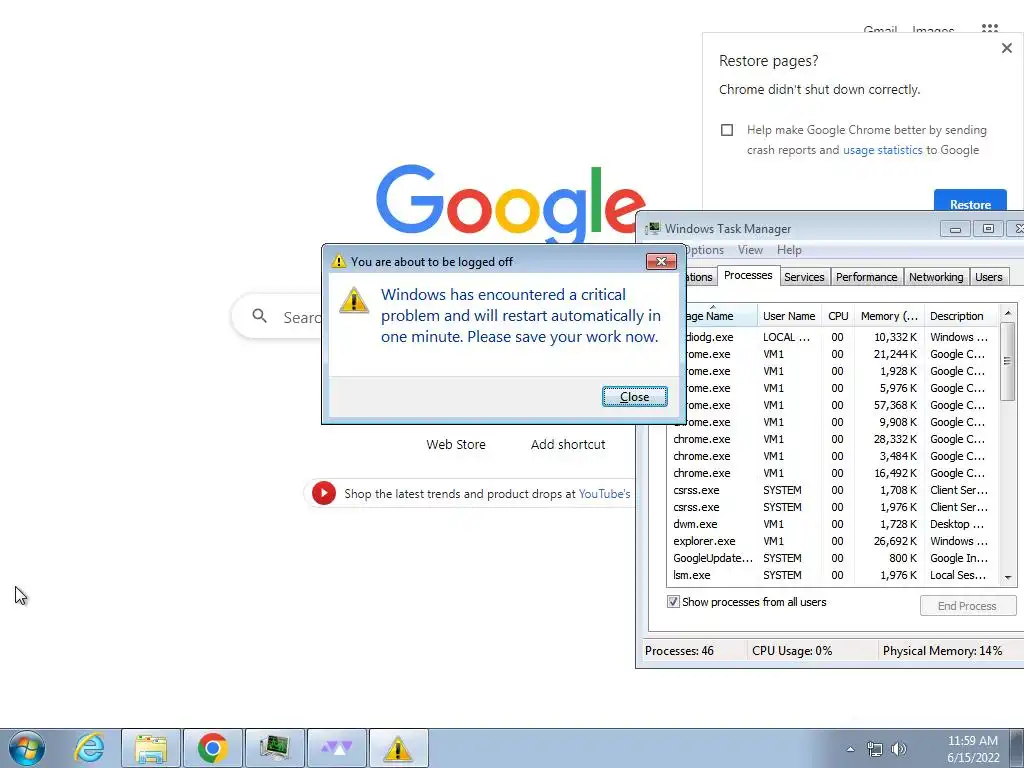
Task: Switch to the Processes tab
Action: coord(748,276)
